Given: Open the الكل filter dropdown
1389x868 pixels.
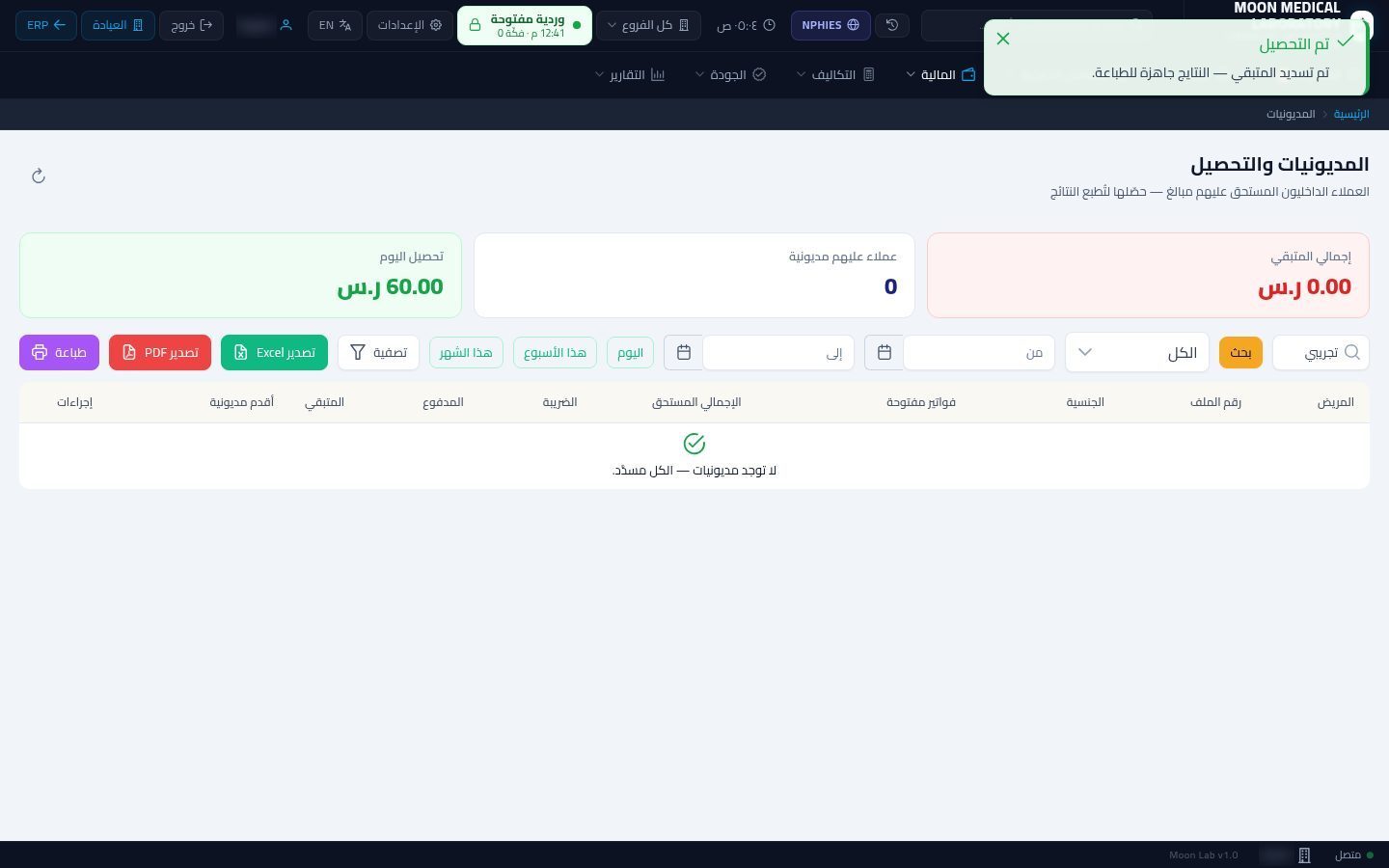Looking at the screenshot, I should coord(1137,353).
